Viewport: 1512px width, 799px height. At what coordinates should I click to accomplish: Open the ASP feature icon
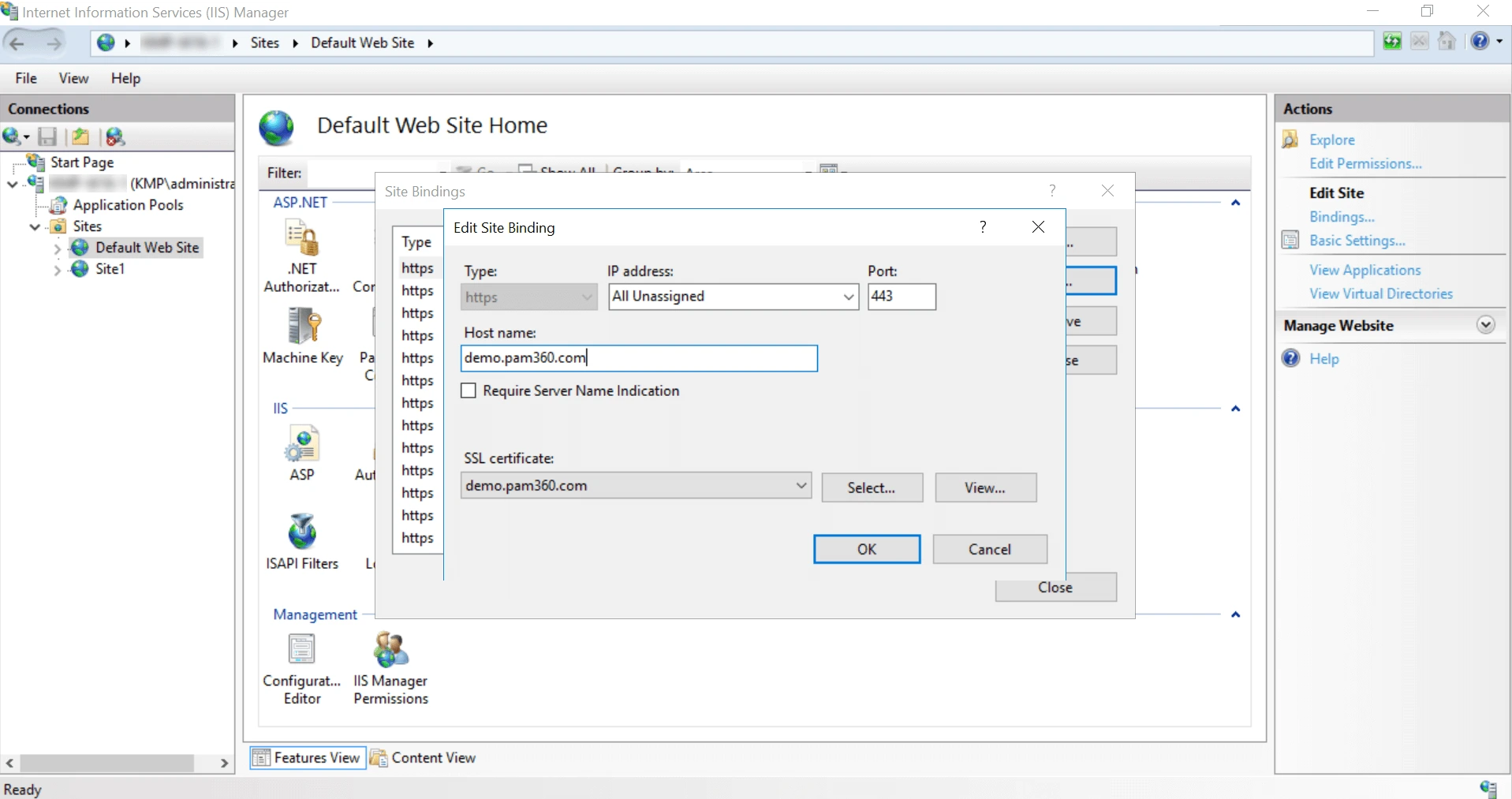[x=301, y=444]
